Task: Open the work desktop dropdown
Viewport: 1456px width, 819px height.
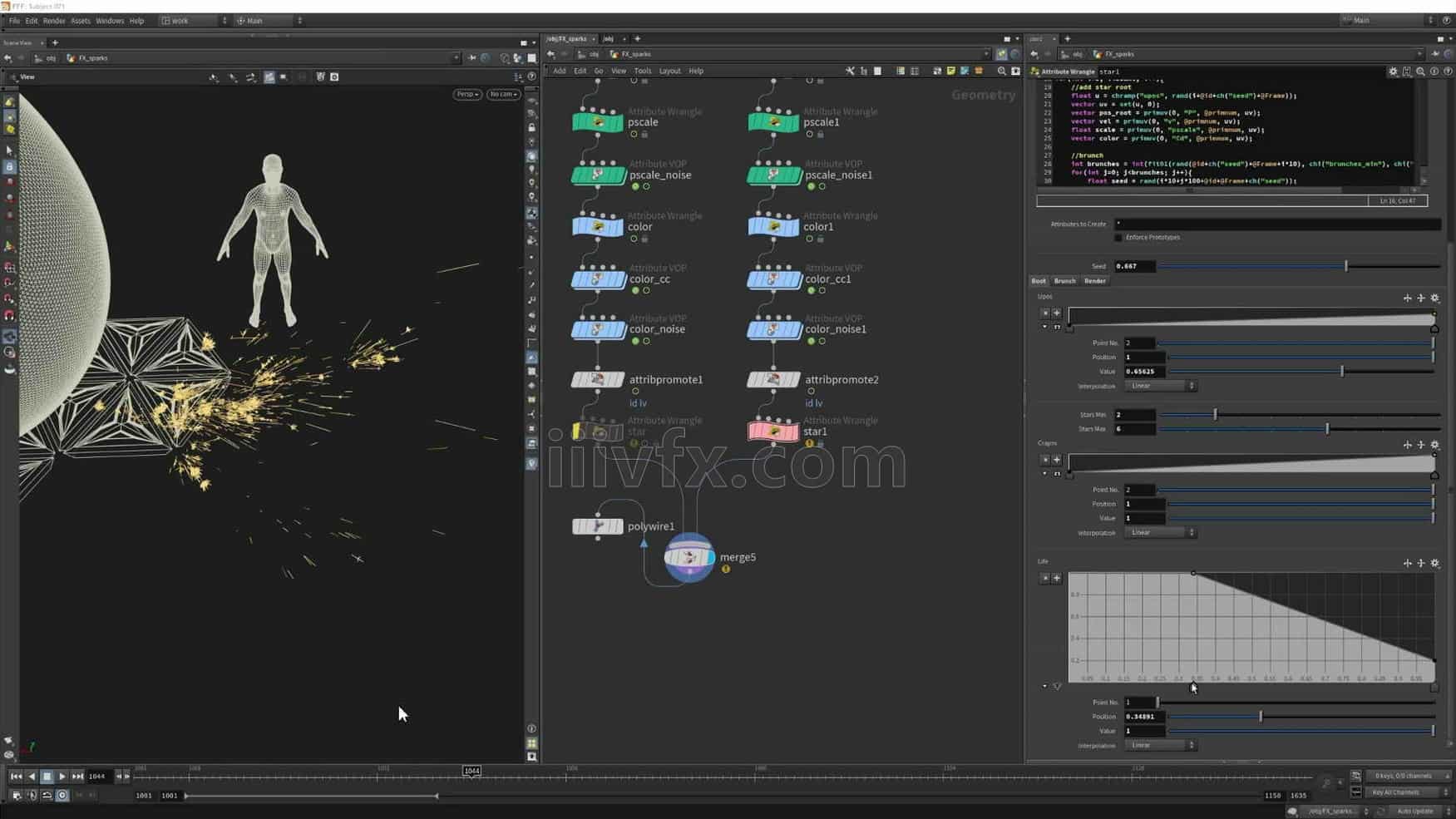Action: pyautogui.click(x=195, y=21)
